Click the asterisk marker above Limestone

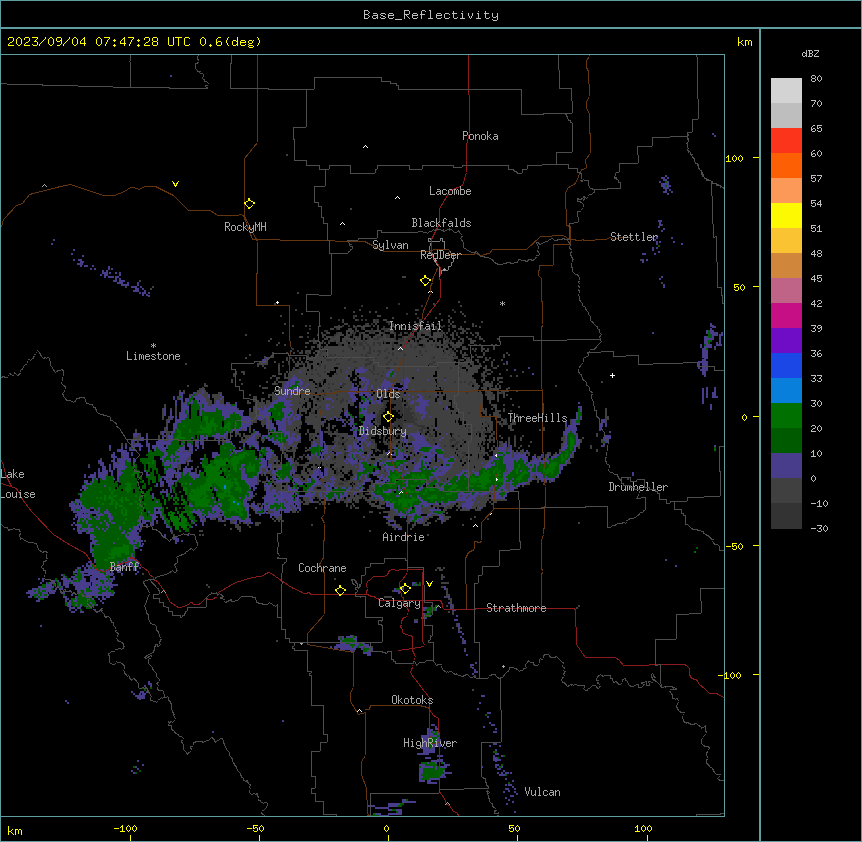click(x=153, y=346)
